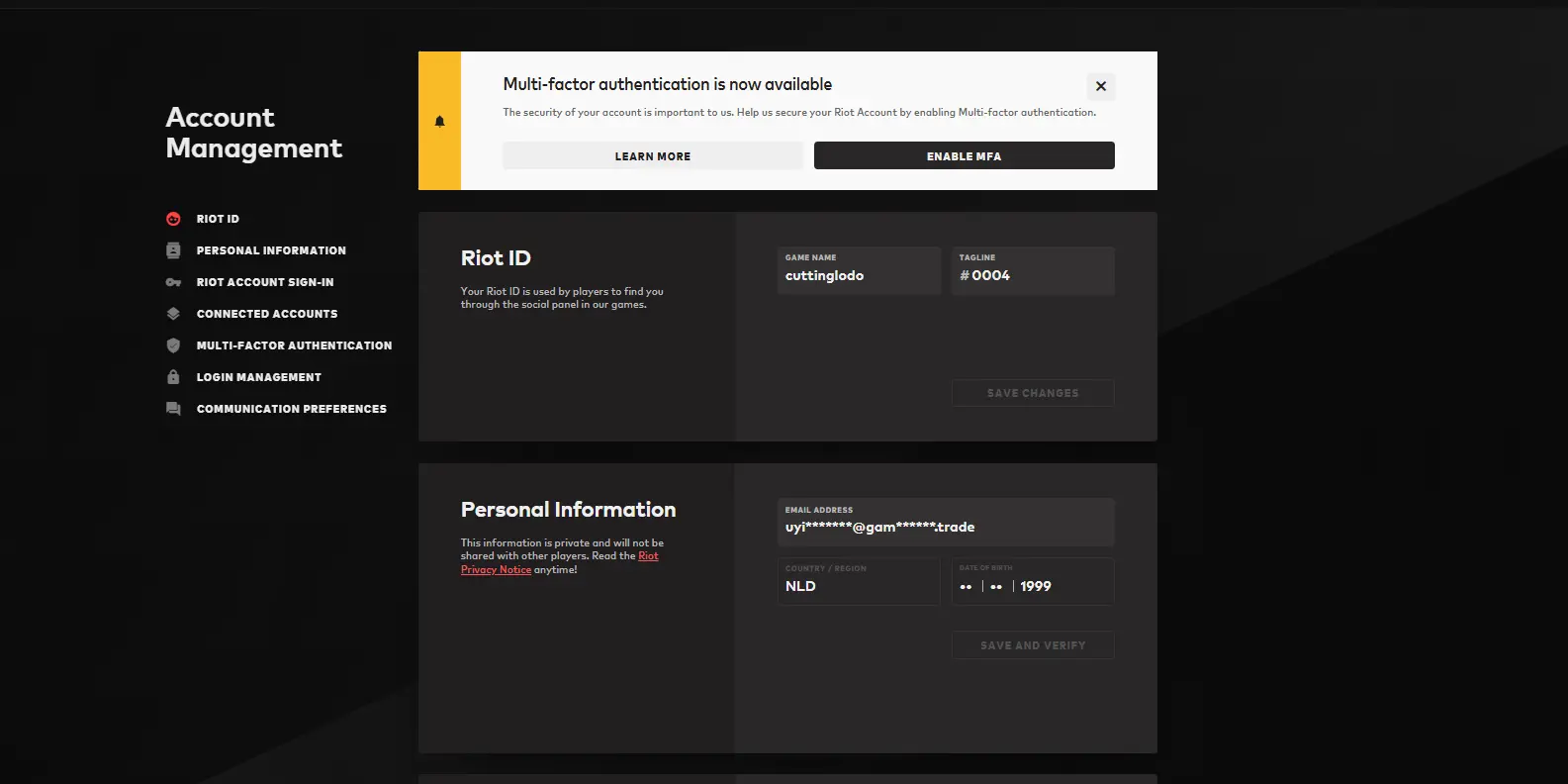Click the key icon for account sign-in
This screenshot has width=1568, height=784.
tap(173, 282)
